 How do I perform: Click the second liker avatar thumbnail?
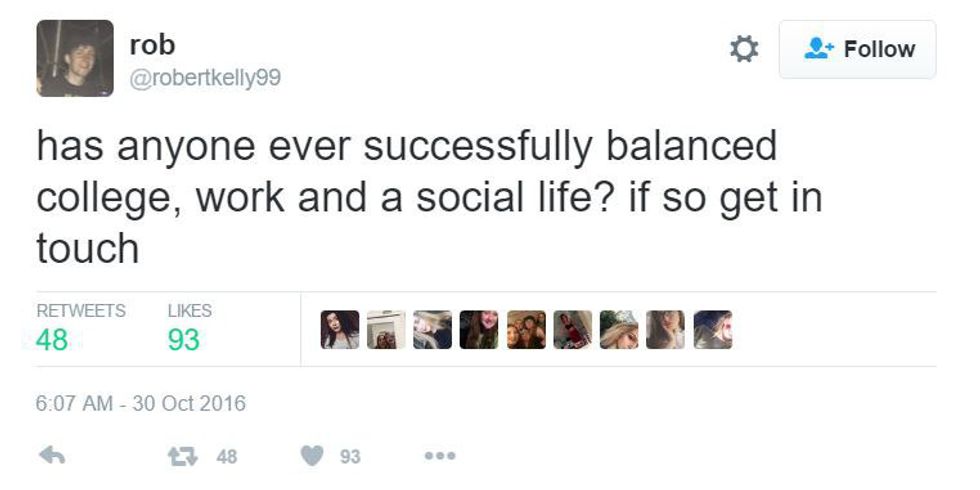tap(386, 330)
